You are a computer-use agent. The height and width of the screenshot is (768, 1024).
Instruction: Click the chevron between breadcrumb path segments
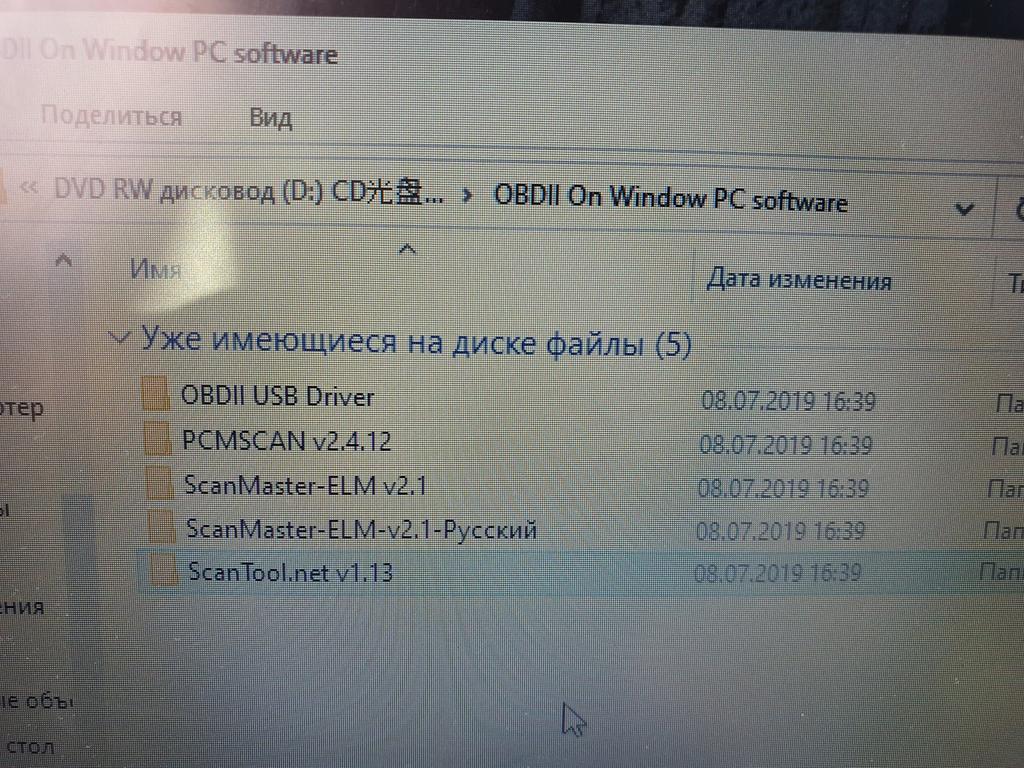(466, 195)
